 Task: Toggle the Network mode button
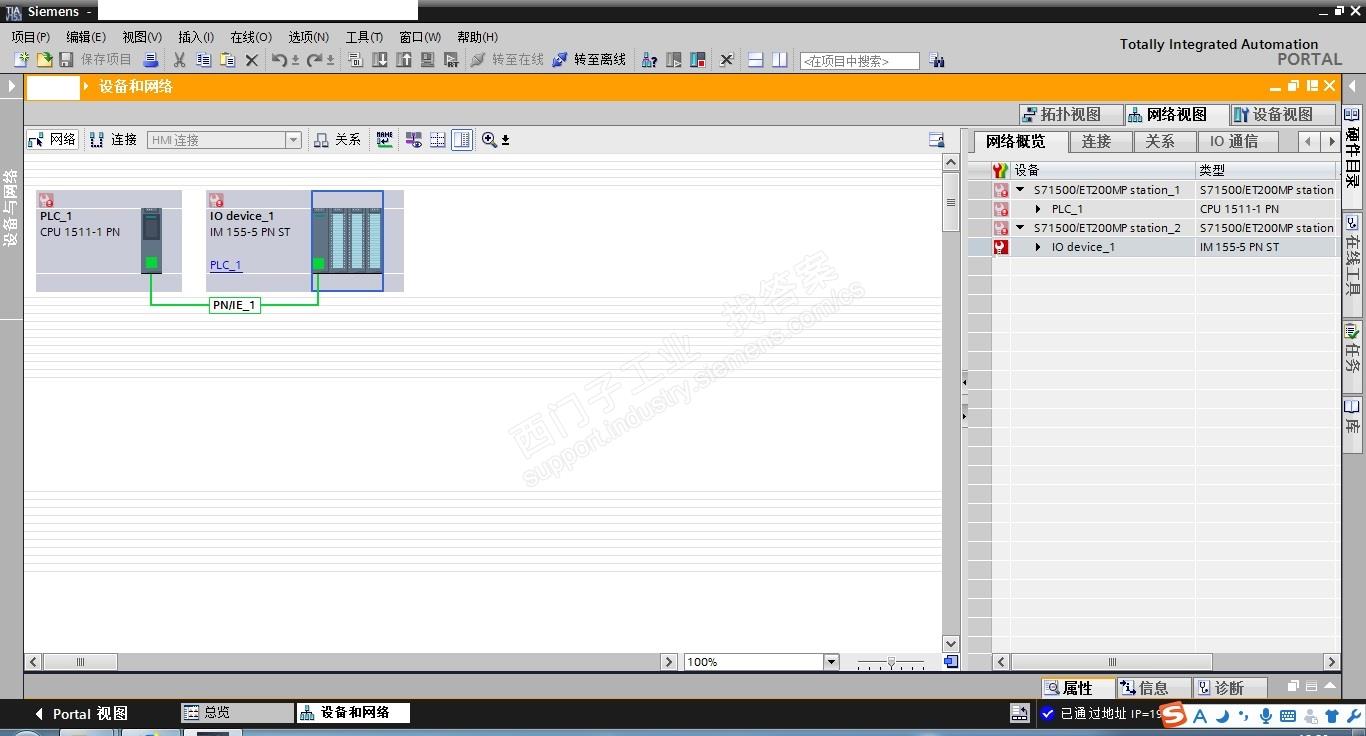[x=52, y=140]
